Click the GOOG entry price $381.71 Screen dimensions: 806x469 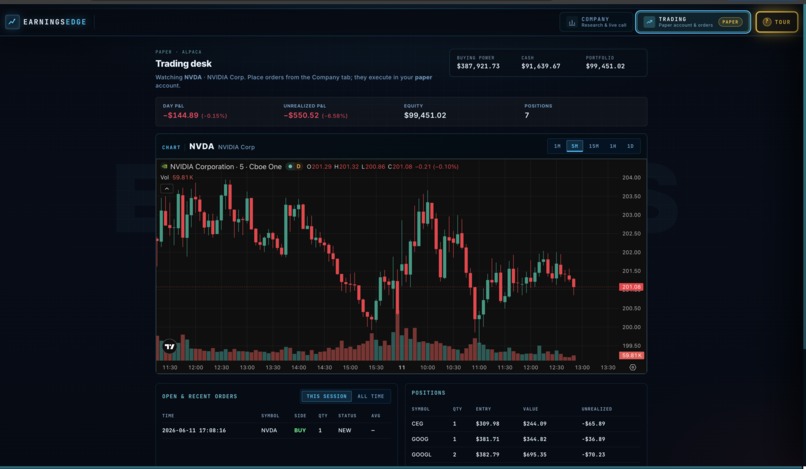point(487,439)
